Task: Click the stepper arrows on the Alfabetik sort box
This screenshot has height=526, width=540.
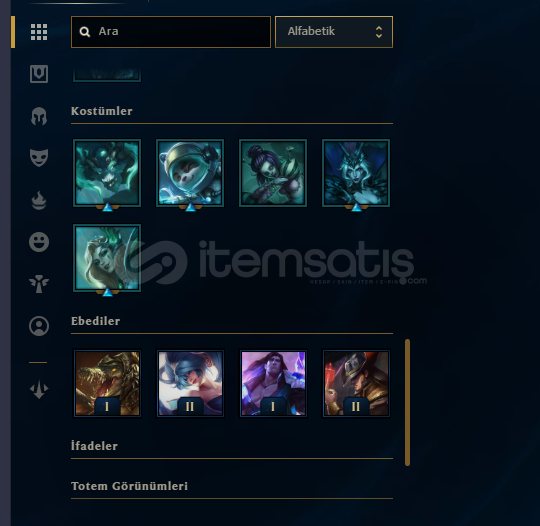Action: click(379, 32)
